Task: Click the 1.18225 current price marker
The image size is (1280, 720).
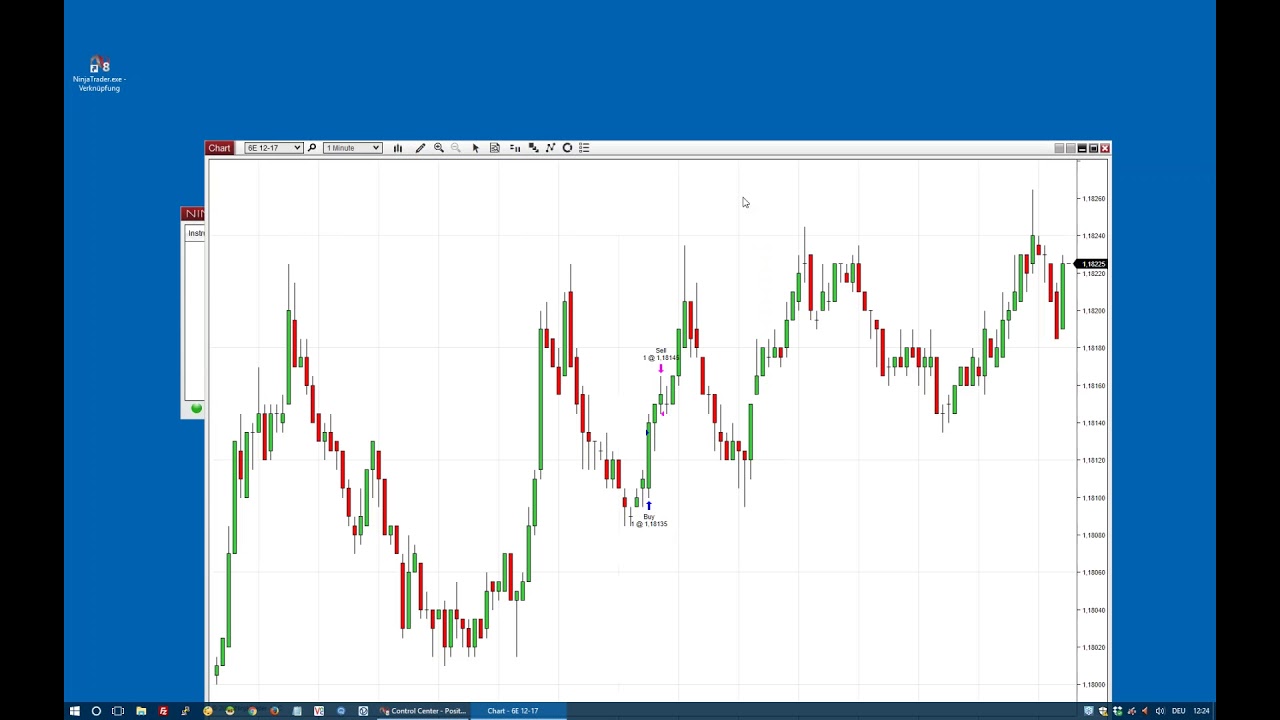Action: (1093, 264)
